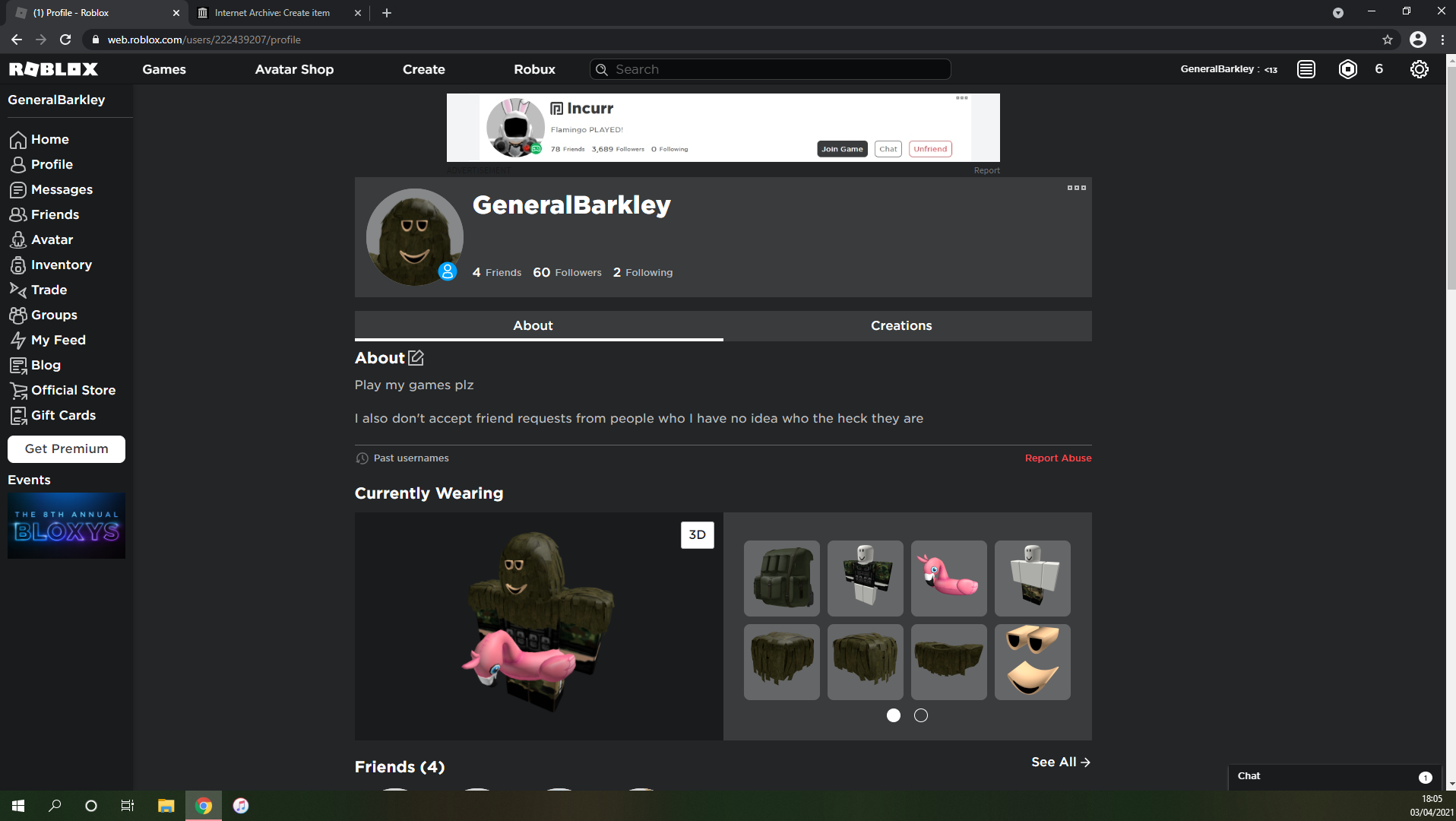Open Profile in the sidebar
This screenshot has width=1456, height=821.
[41, 164]
